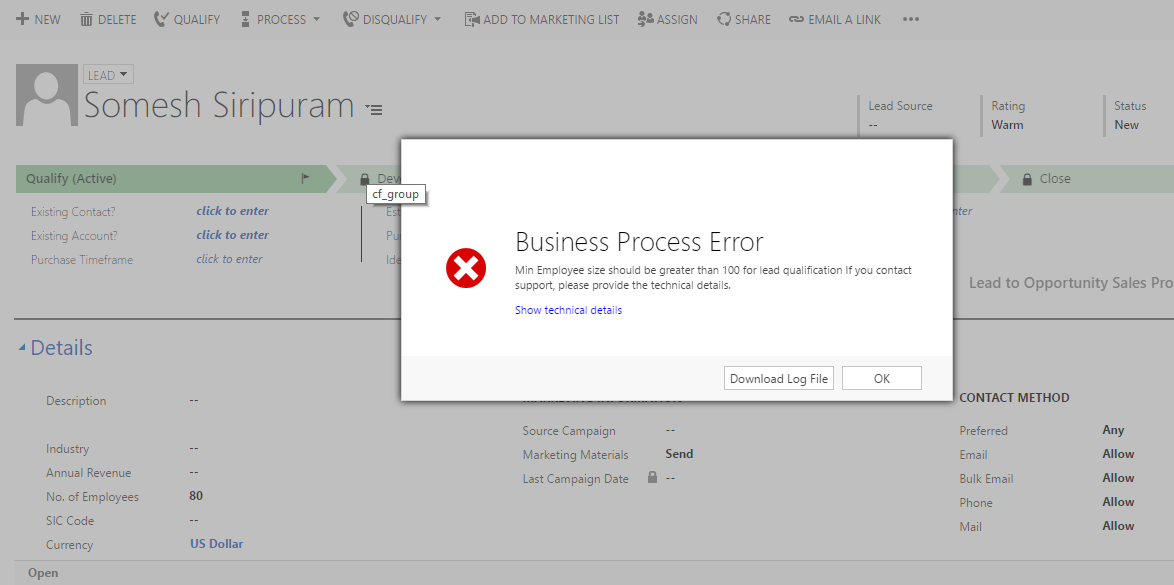The image size is (1174, 585).
Task: Collapse the Details section
Action: [x=22, y=348]
